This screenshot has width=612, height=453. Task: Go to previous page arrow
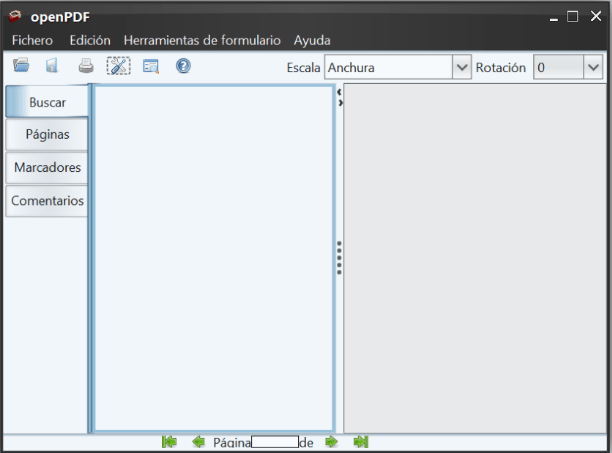pos(198,441)
